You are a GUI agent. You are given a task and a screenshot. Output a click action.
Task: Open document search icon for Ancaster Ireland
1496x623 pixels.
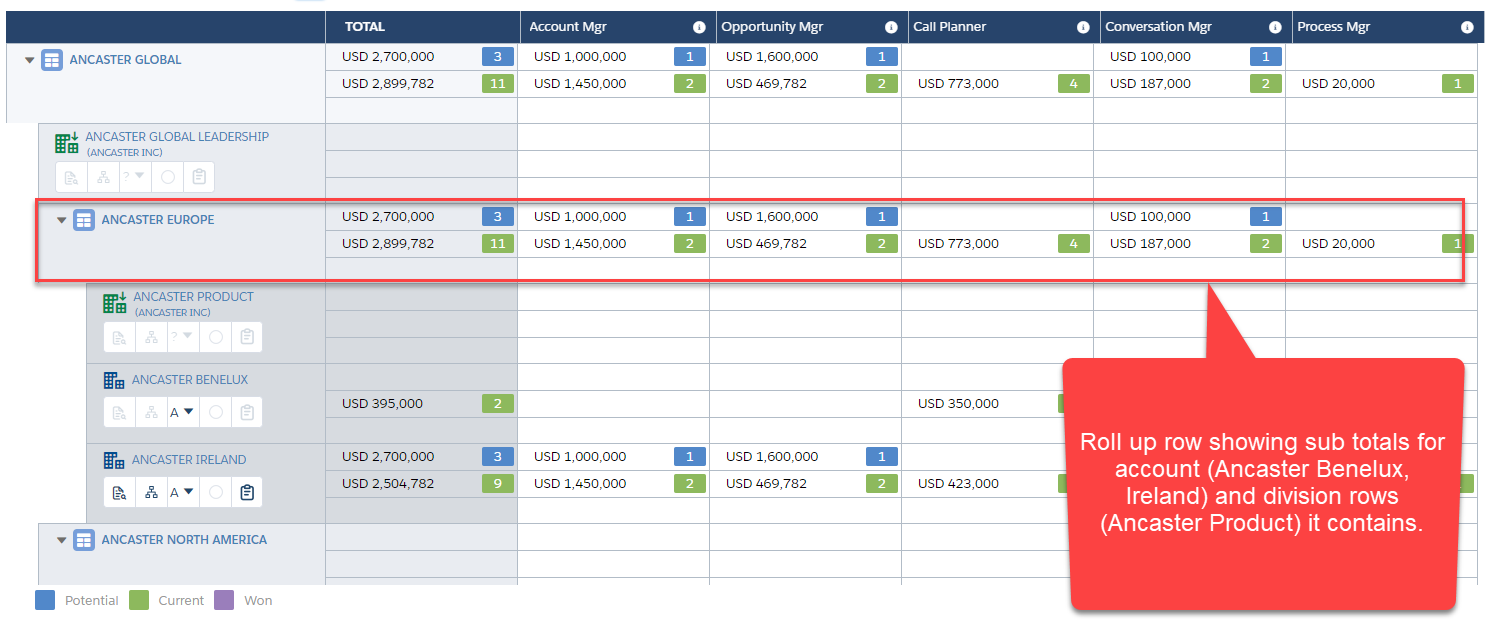pyautogui.click(x=120, y=492)
